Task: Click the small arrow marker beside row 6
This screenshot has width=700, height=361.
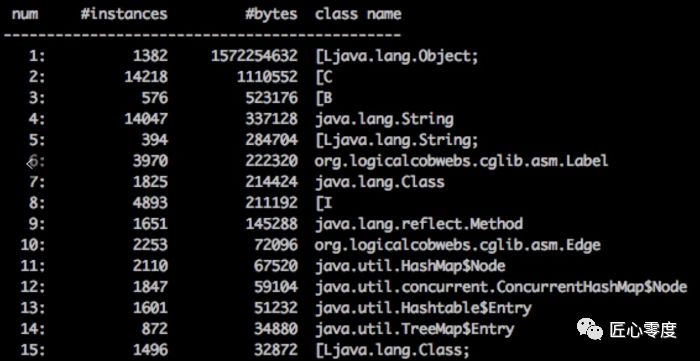Action: (x=30, y=163)
